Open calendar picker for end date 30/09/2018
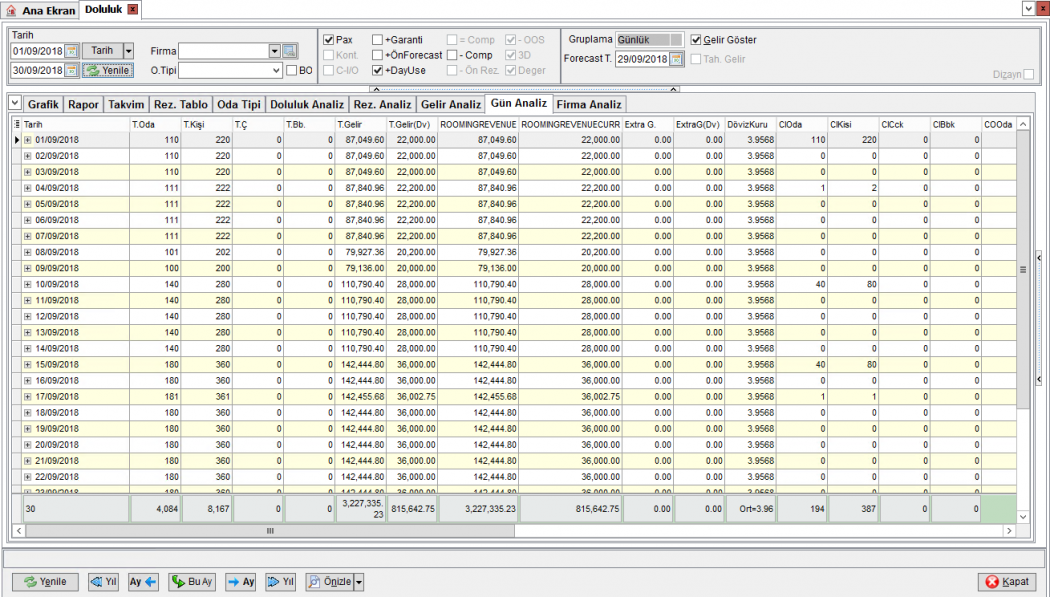The width and height of the screenshot is (1050, 597). (72, 70)
